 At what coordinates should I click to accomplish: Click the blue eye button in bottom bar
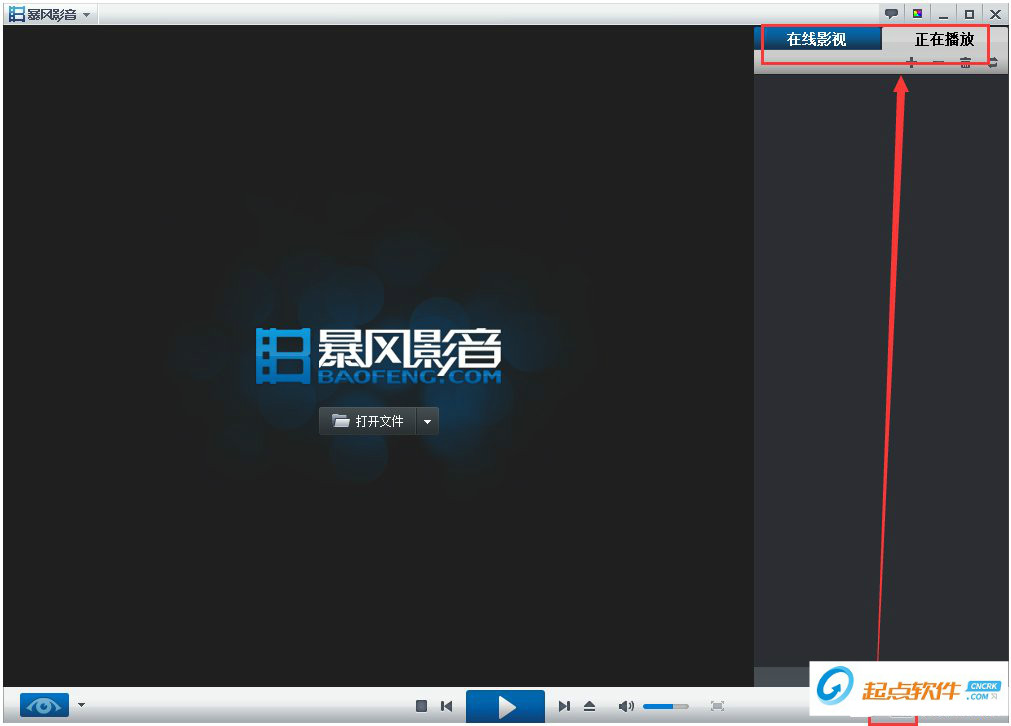point(44,705)
